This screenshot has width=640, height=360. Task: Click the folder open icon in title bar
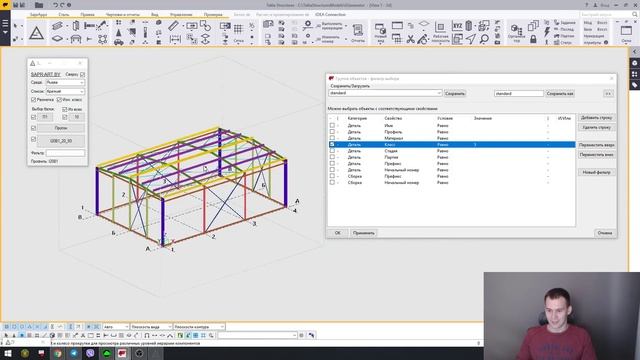[39, 5]
